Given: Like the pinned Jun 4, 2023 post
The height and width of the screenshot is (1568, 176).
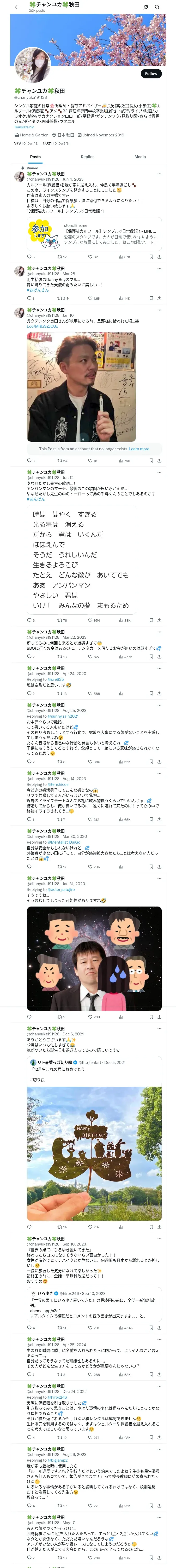Looking at the screenshot, I should pyautogui.click(x=90, y=257).
